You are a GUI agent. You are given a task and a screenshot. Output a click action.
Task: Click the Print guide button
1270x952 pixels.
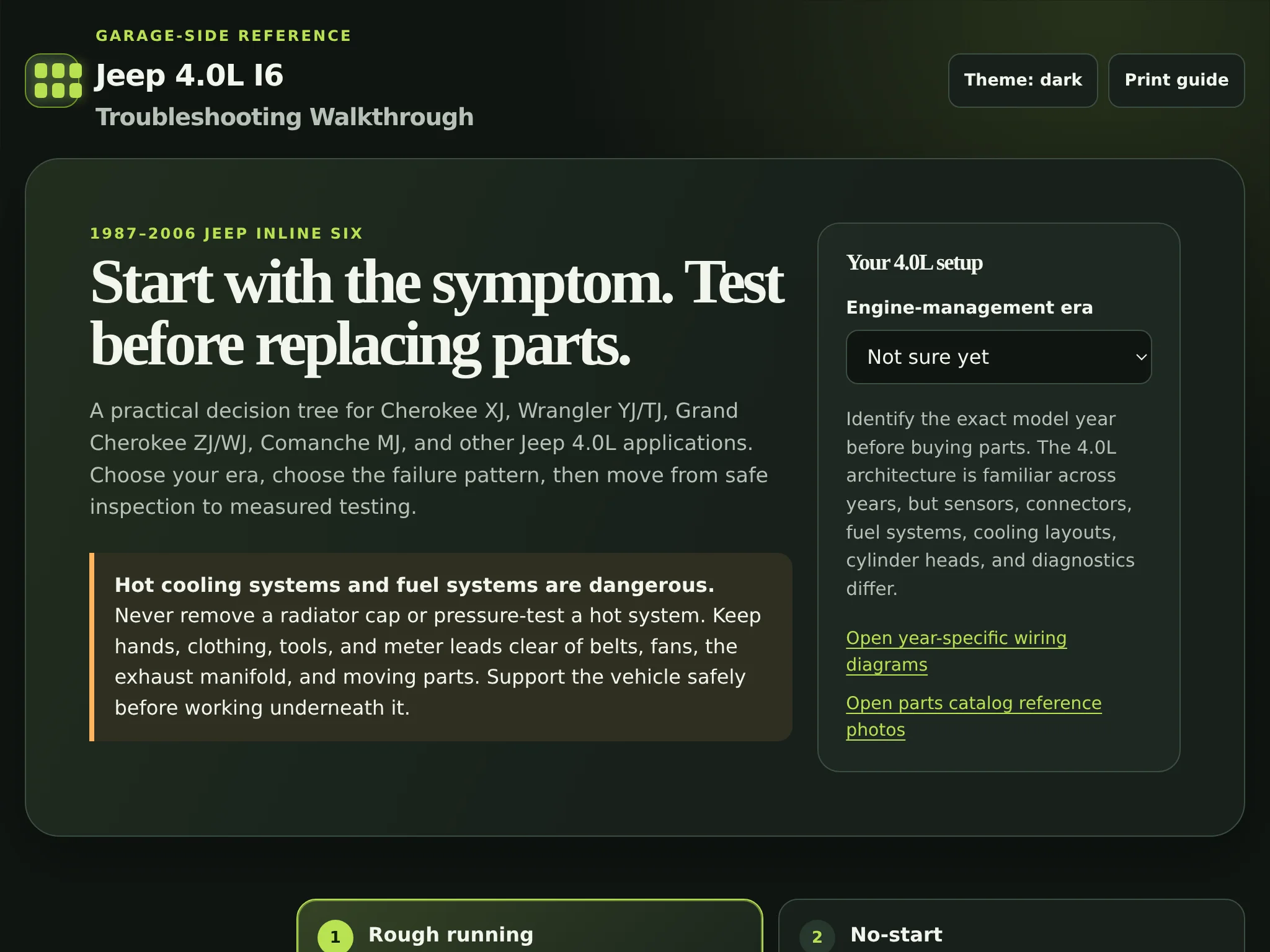pos(1176,81)
